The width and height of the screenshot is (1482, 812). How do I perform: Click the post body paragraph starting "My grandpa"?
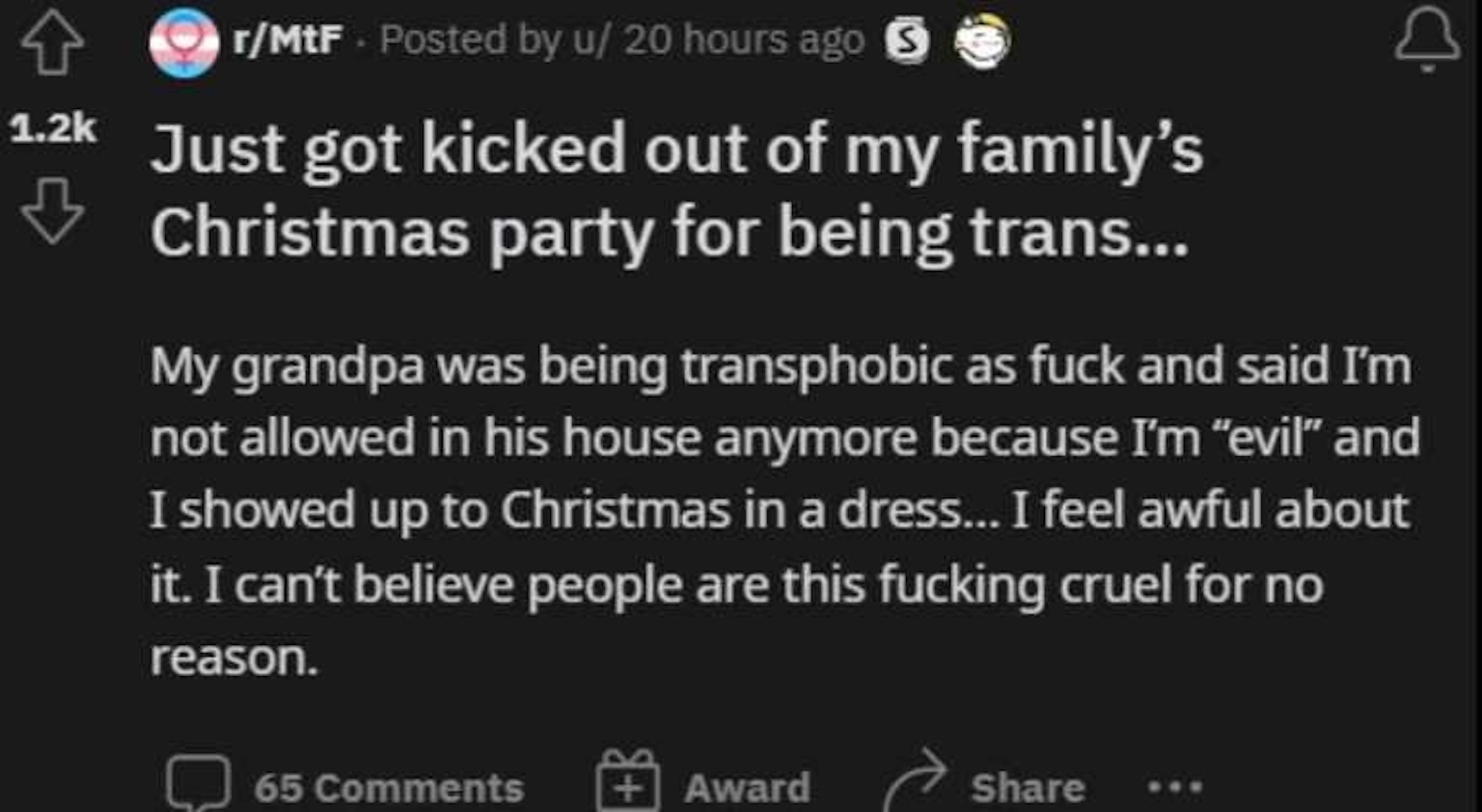coord(781,512)
